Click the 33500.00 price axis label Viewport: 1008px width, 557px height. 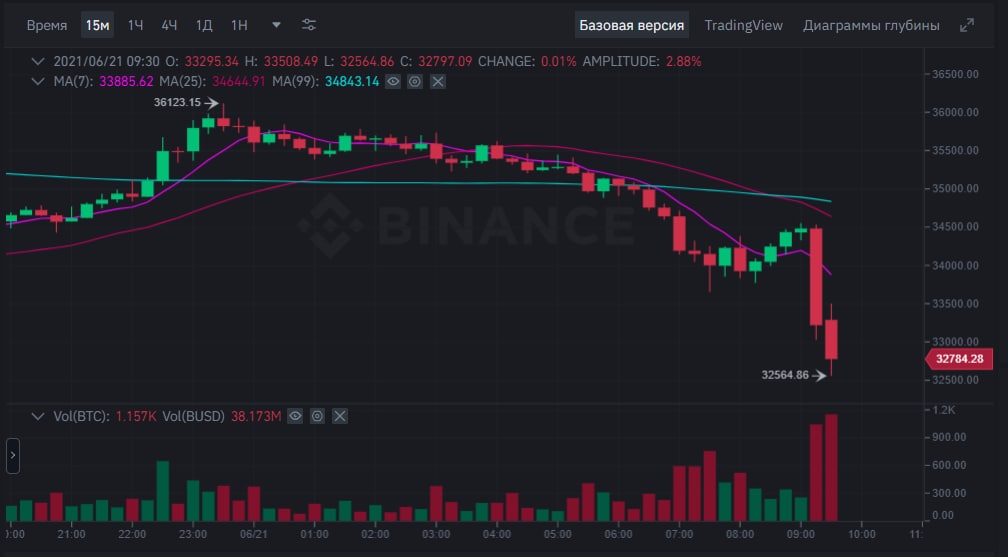[955, 304]
